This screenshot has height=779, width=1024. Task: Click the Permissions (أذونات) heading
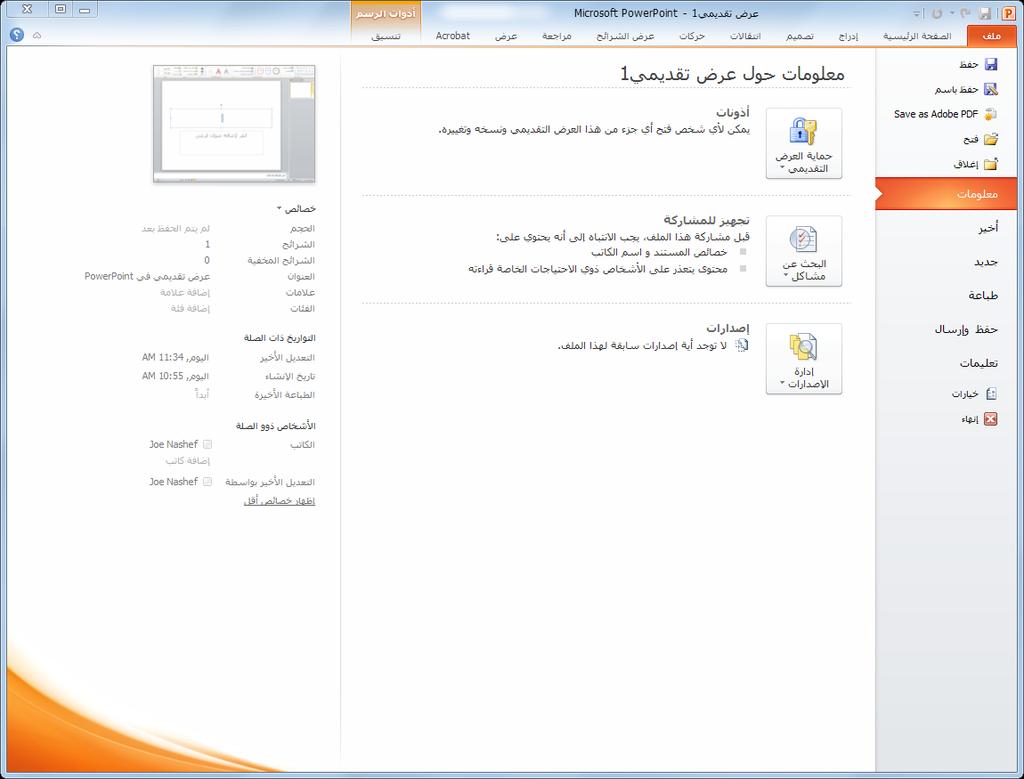733,112
